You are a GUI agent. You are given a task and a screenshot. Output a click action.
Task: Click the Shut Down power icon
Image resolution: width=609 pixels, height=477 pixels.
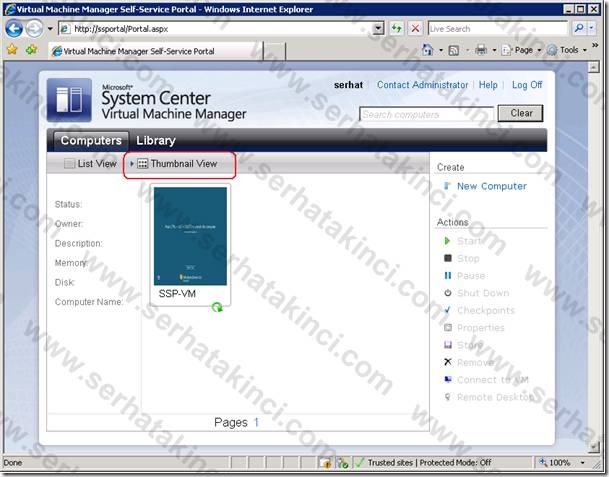click(447, 293)
